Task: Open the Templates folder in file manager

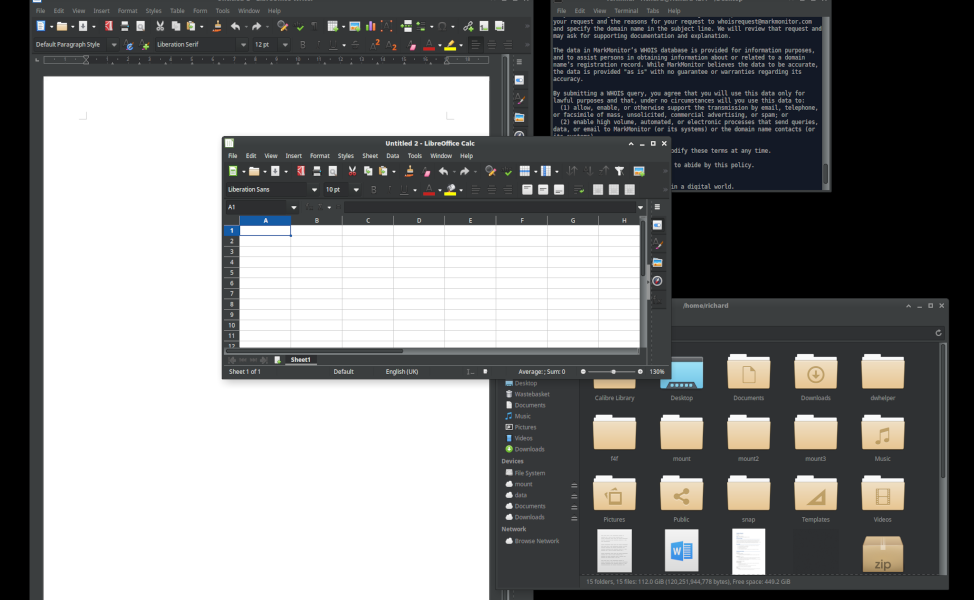Action: click(x=816, y=500)
